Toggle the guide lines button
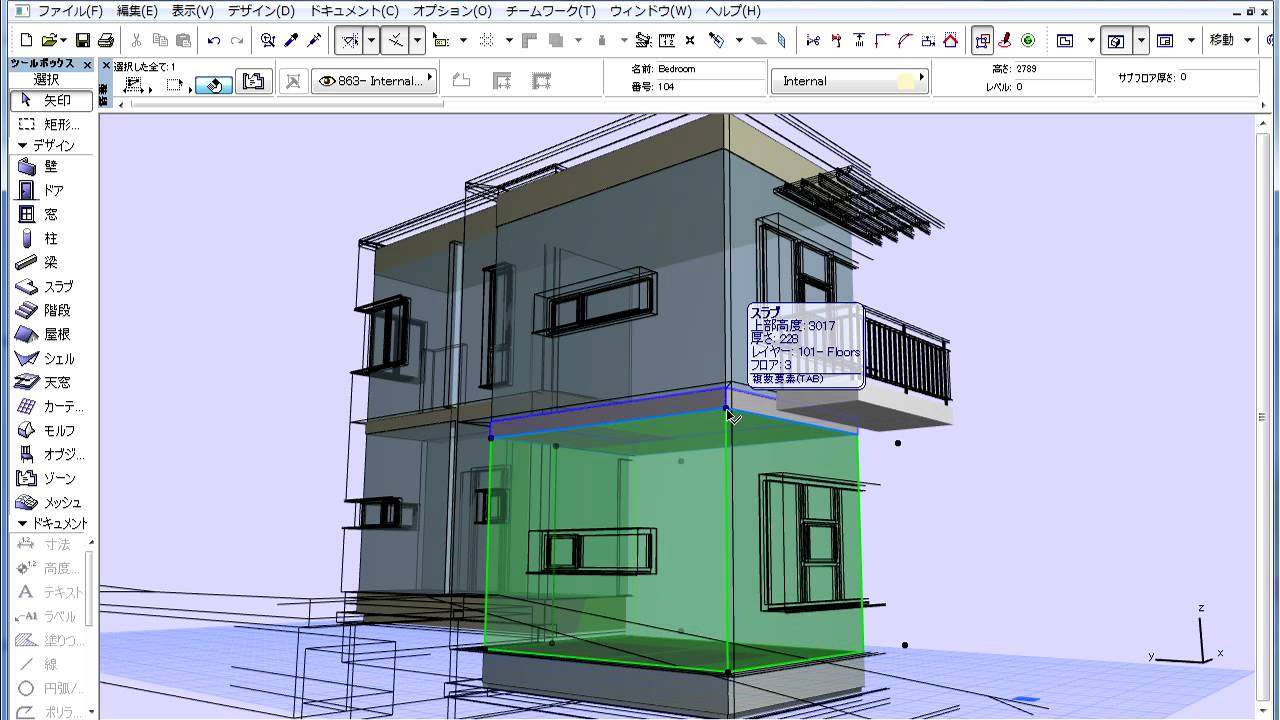The height and width of the screenshot is (720, 1280). pyautogui.click(x=348, y=40)
